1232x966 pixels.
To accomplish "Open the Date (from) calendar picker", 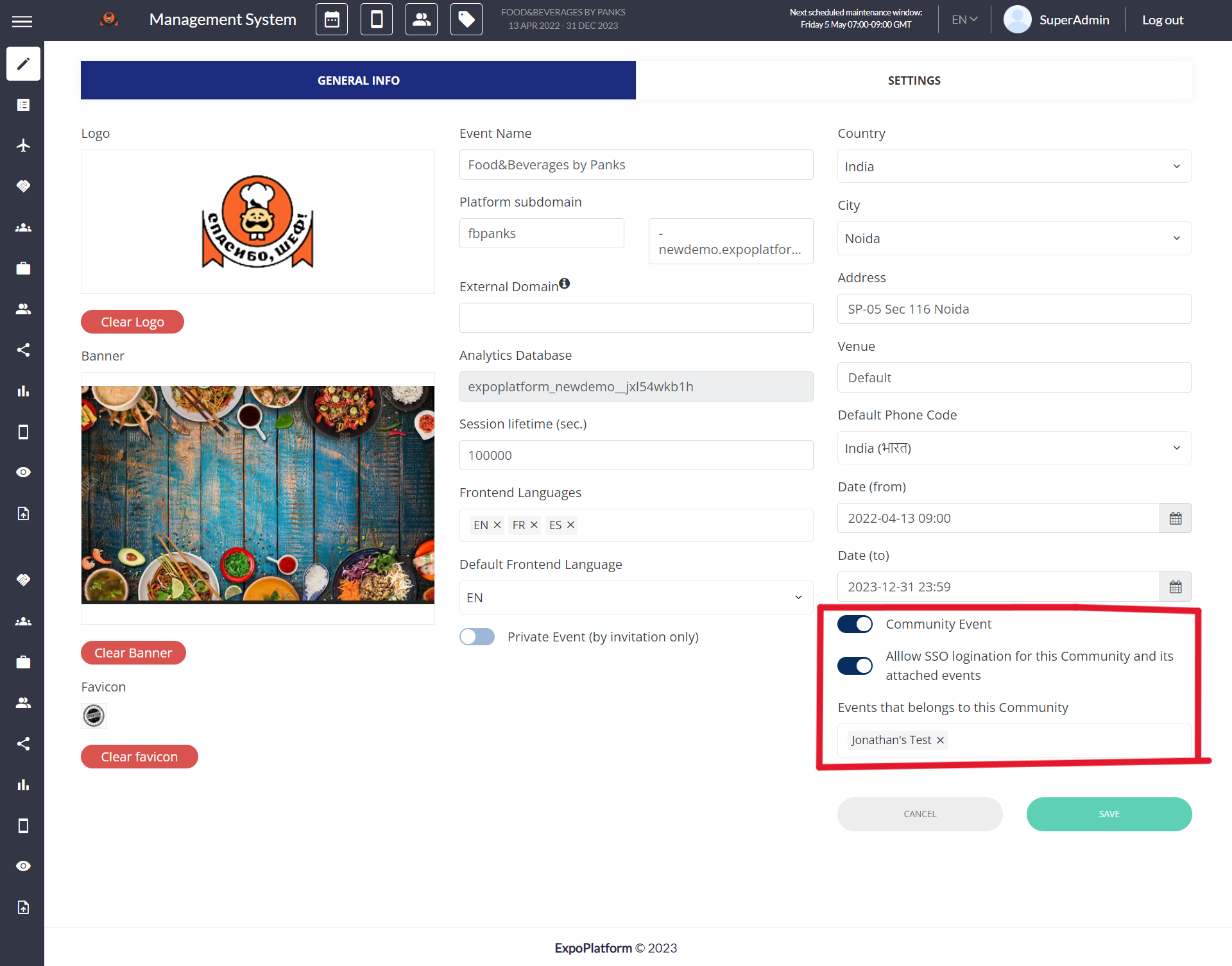I will pyautogui.click(x=1175, y=518).
